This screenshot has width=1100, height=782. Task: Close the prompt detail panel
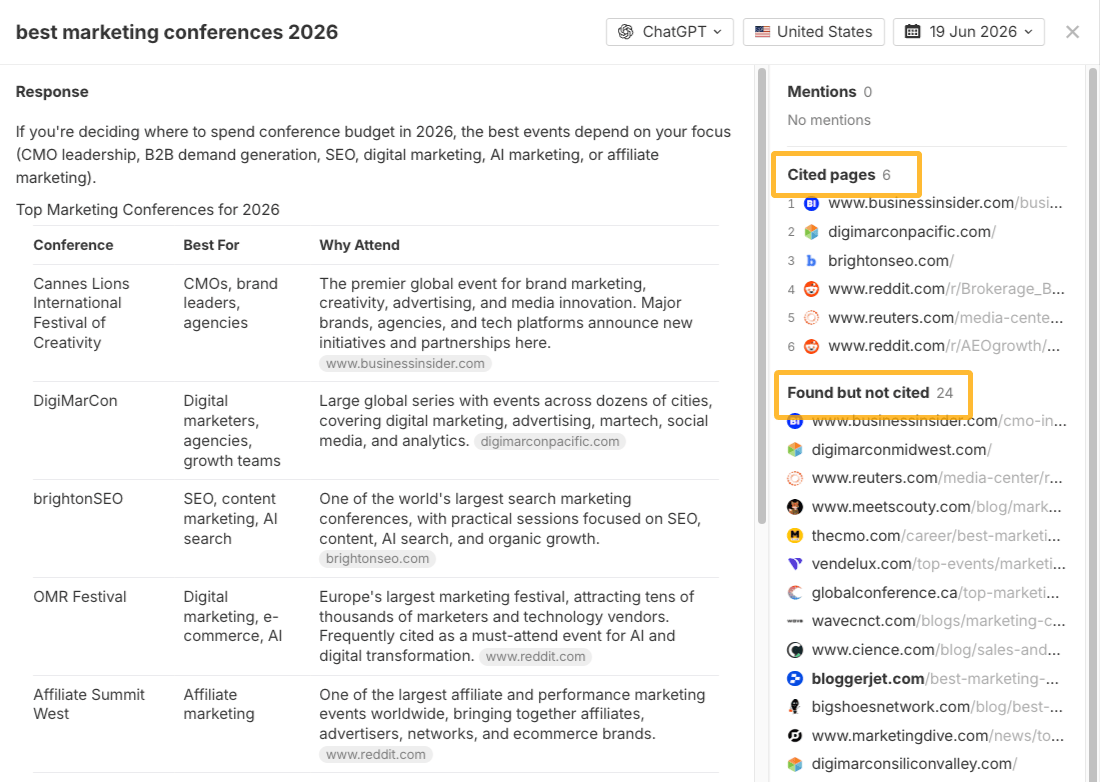click(x=1072, y=32)
